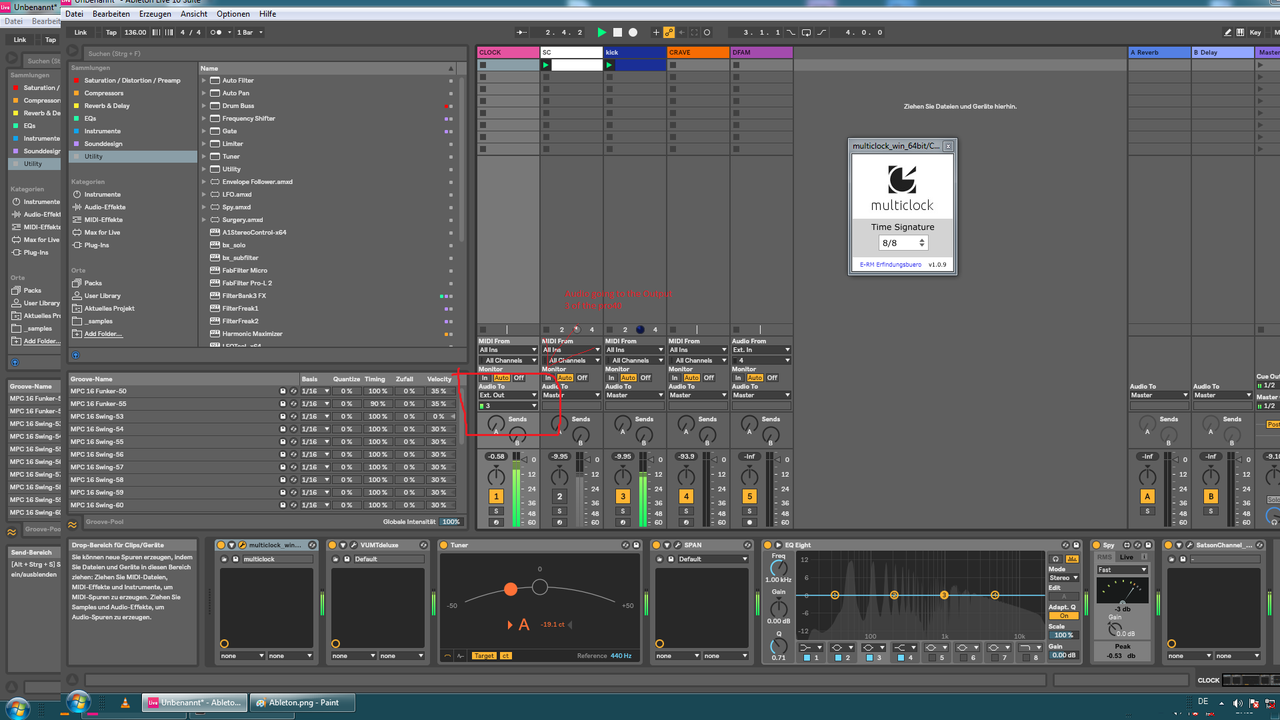Adjust the kick track pan knob
This screenshot has width=1280, height=720.
[622, 476]
